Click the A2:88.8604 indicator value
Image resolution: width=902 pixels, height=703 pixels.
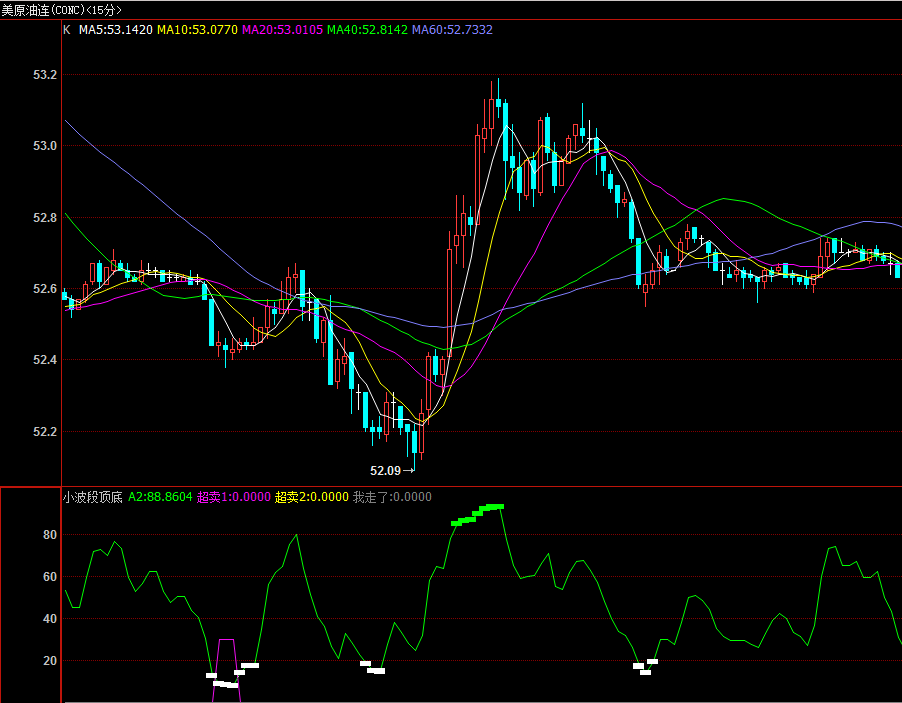click(160, 497)
